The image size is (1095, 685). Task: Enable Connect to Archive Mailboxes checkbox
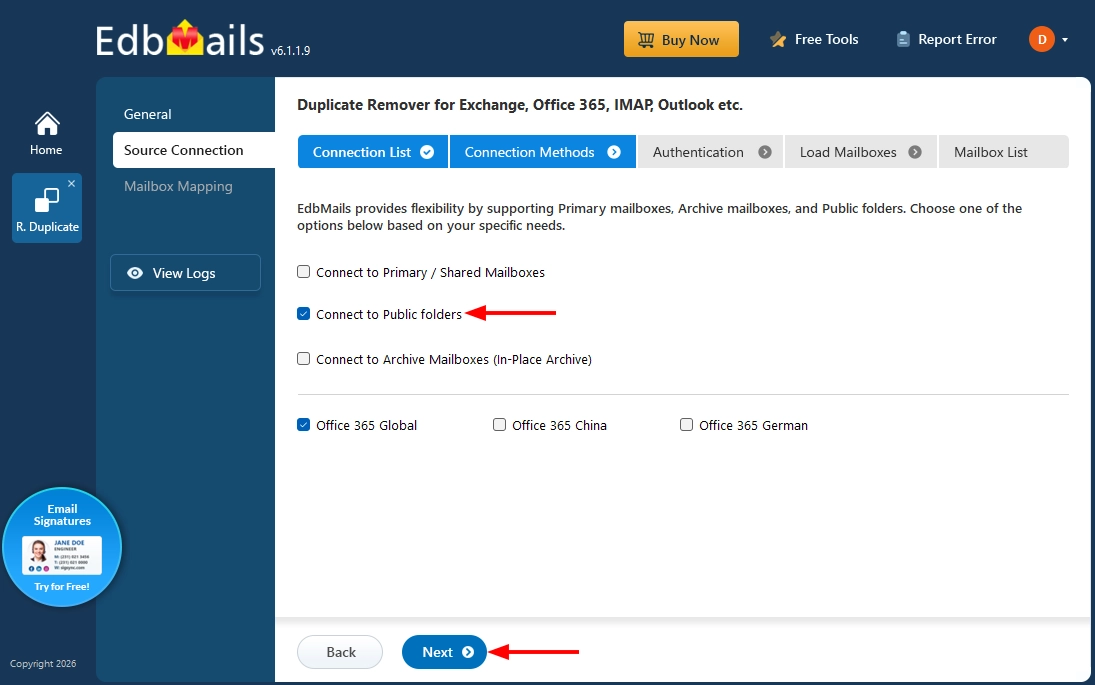point(303,358)
